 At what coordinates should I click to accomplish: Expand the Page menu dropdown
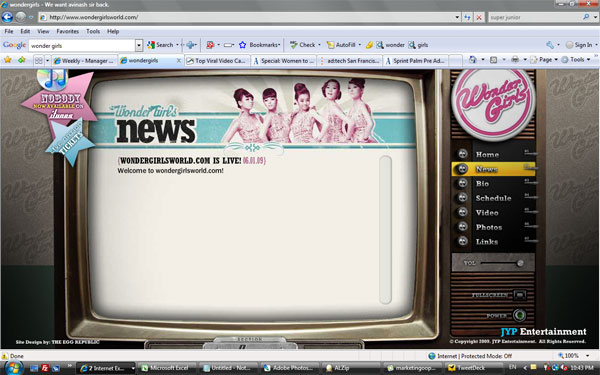click(x=556, y=60)
